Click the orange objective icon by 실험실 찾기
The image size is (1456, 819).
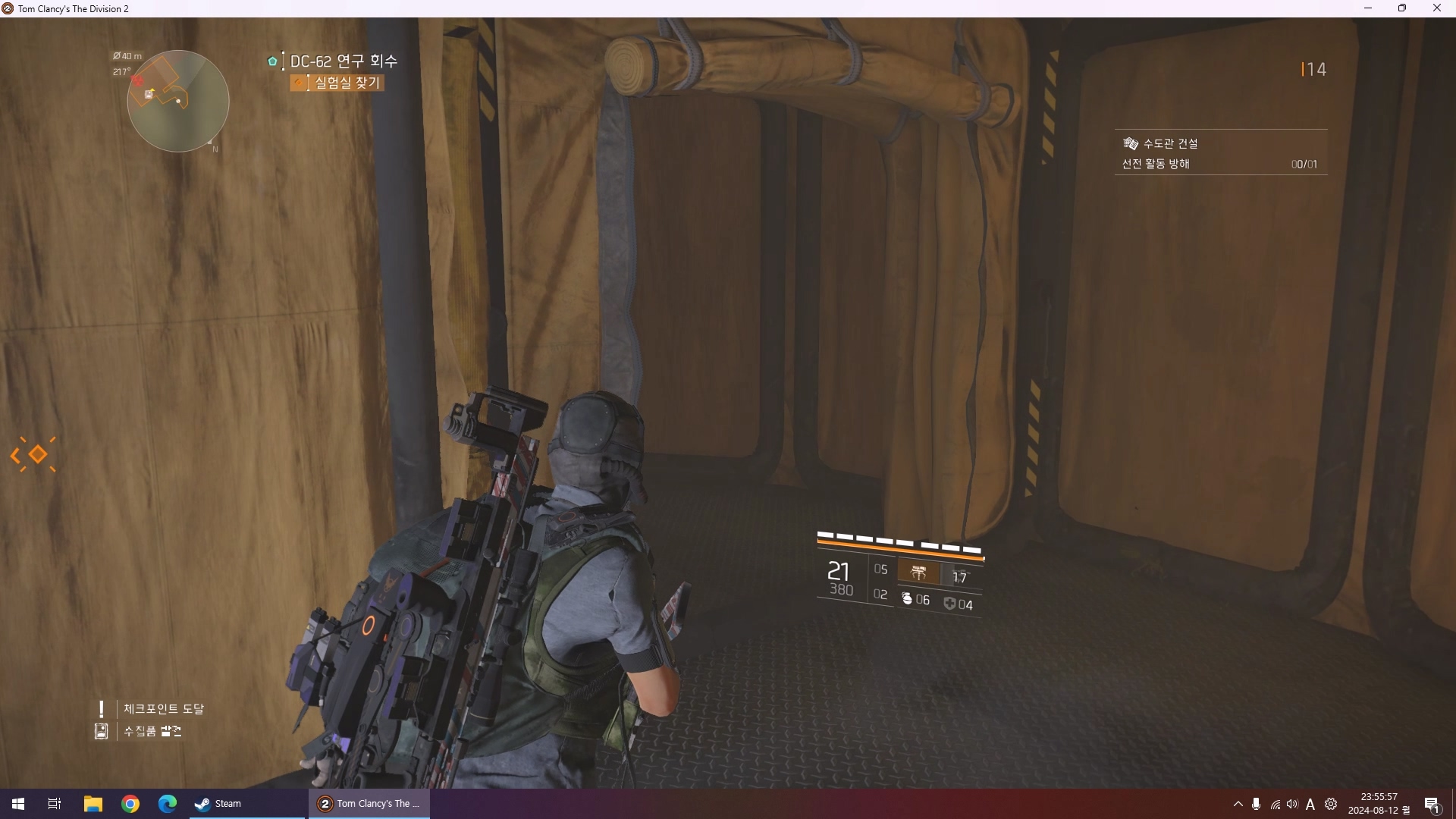tap(299, 82)
